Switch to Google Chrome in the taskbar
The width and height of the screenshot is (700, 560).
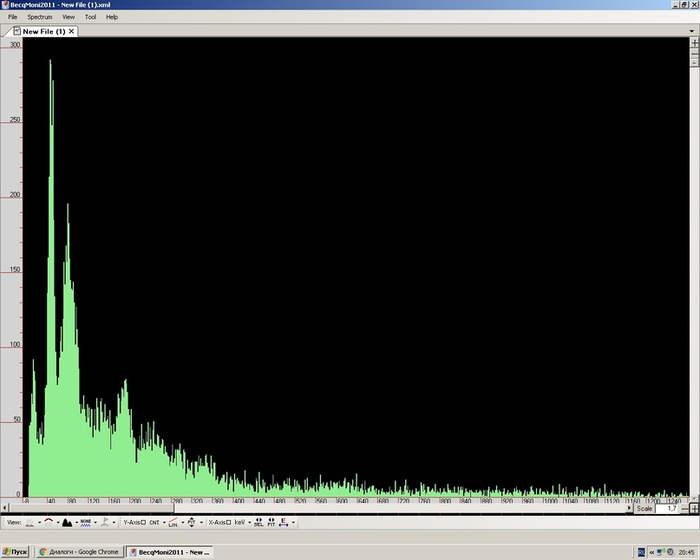point(78,552)
